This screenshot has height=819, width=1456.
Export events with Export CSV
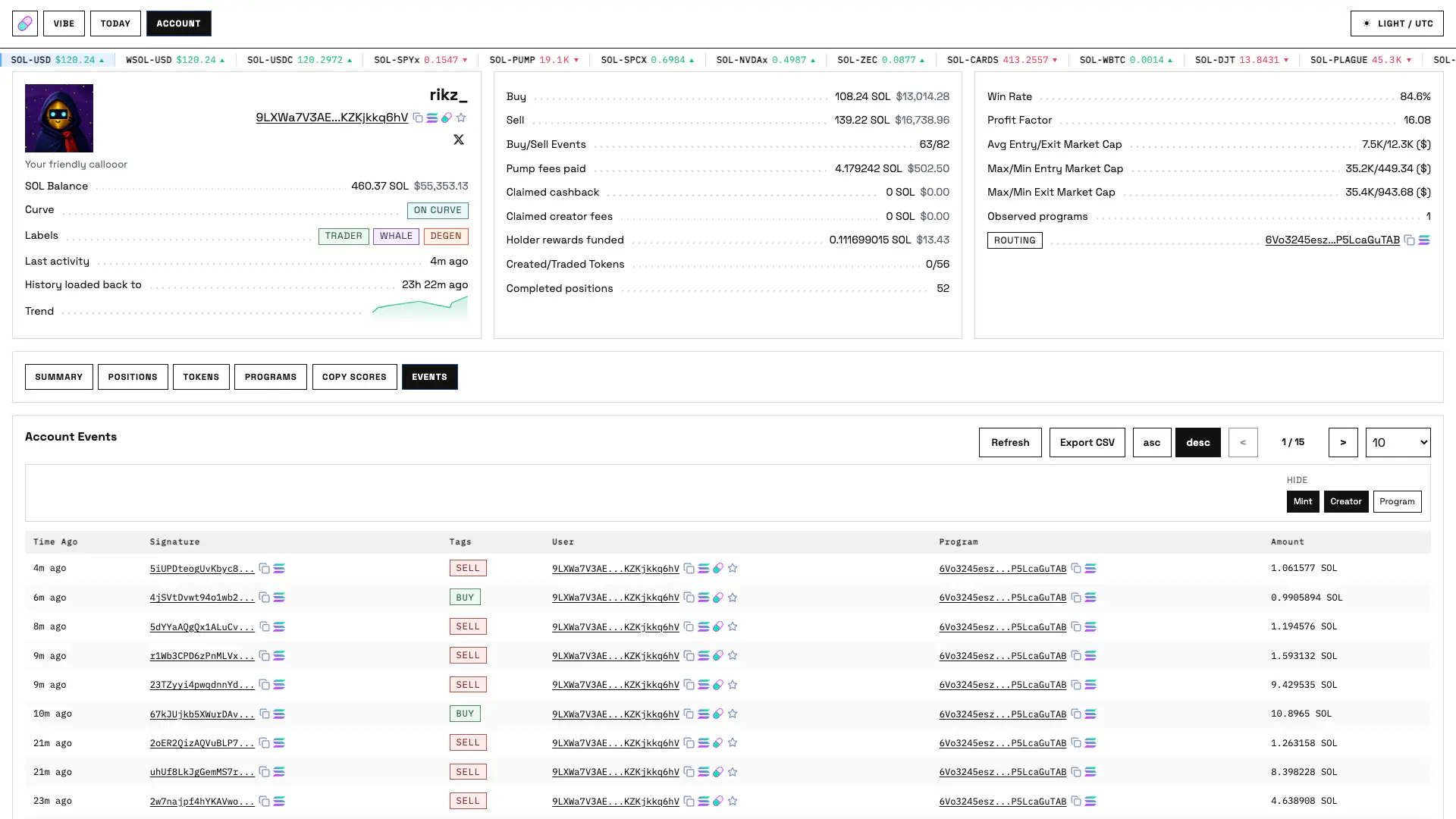point(1087,442)
